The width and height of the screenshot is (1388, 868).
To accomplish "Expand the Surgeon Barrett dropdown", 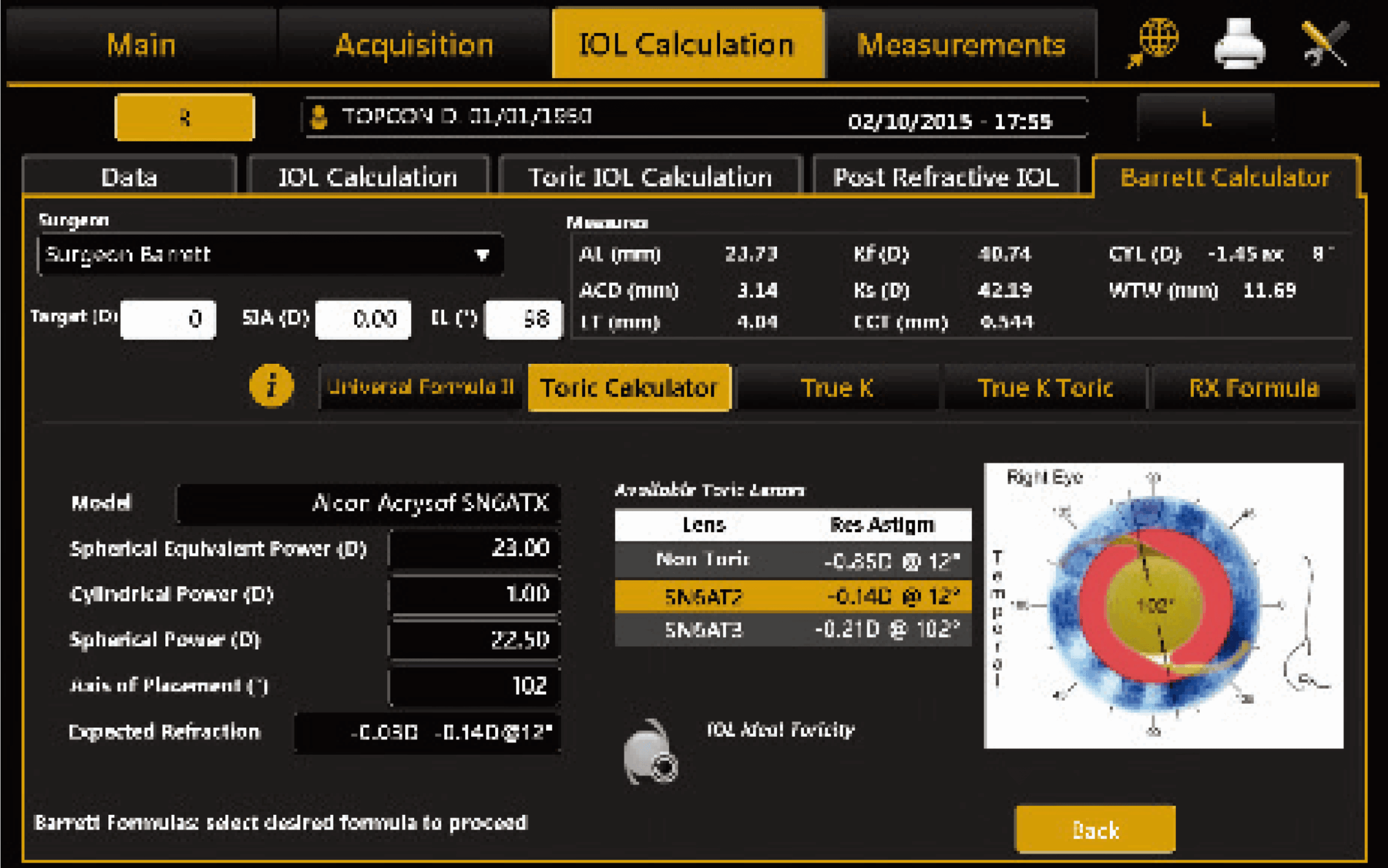I will 482,254.
